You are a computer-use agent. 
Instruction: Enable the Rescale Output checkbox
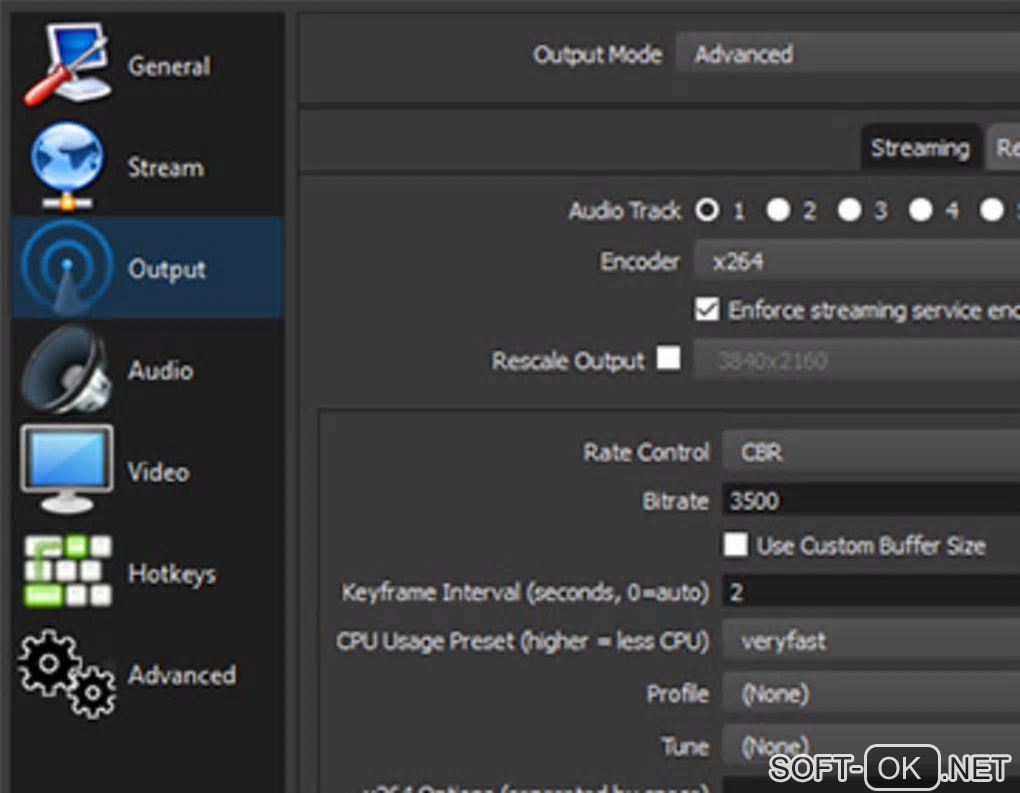click(668, 358)
